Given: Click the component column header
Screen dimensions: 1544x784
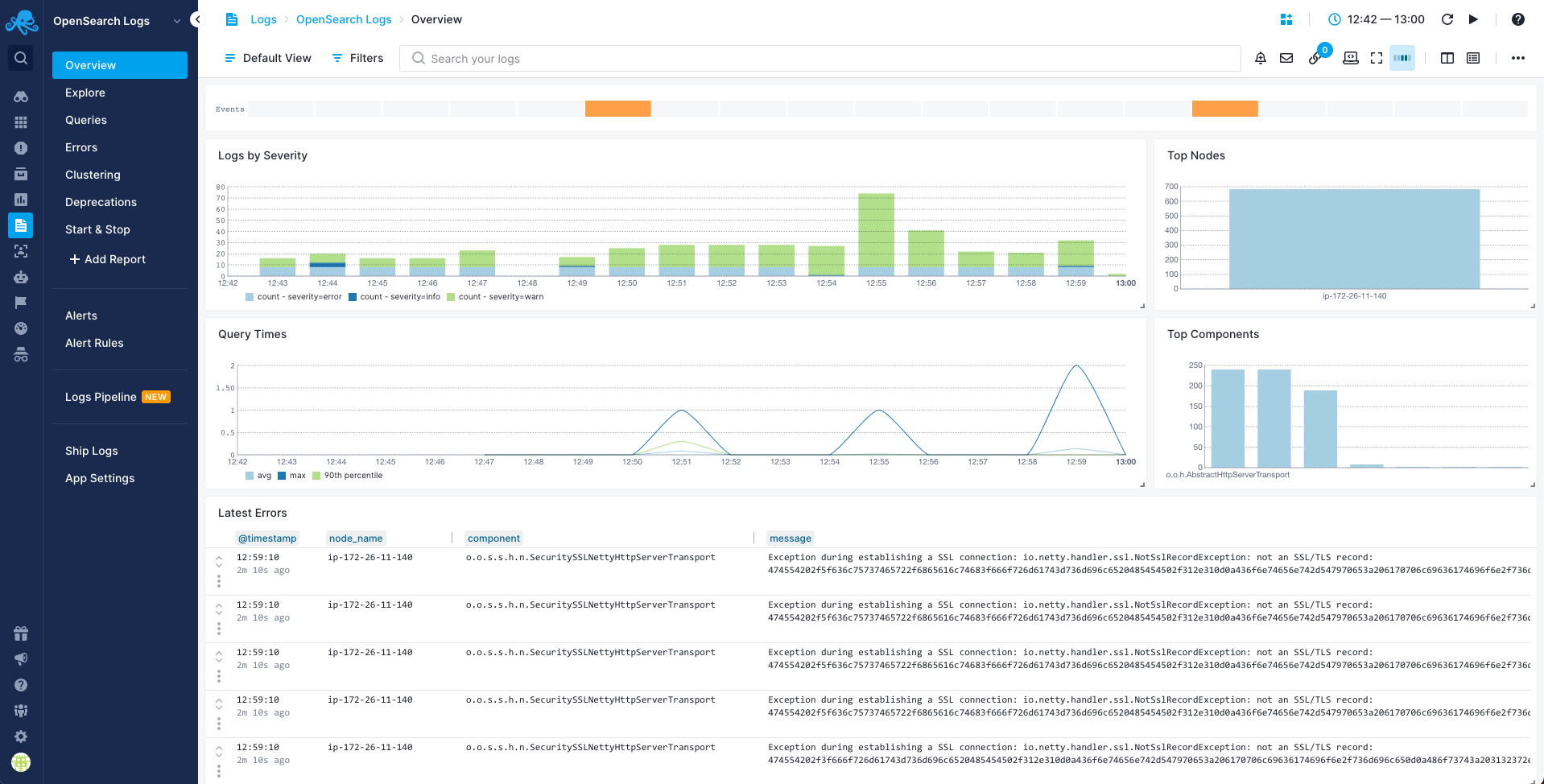Looking at the screenshot, I should [x=493, y=538].
